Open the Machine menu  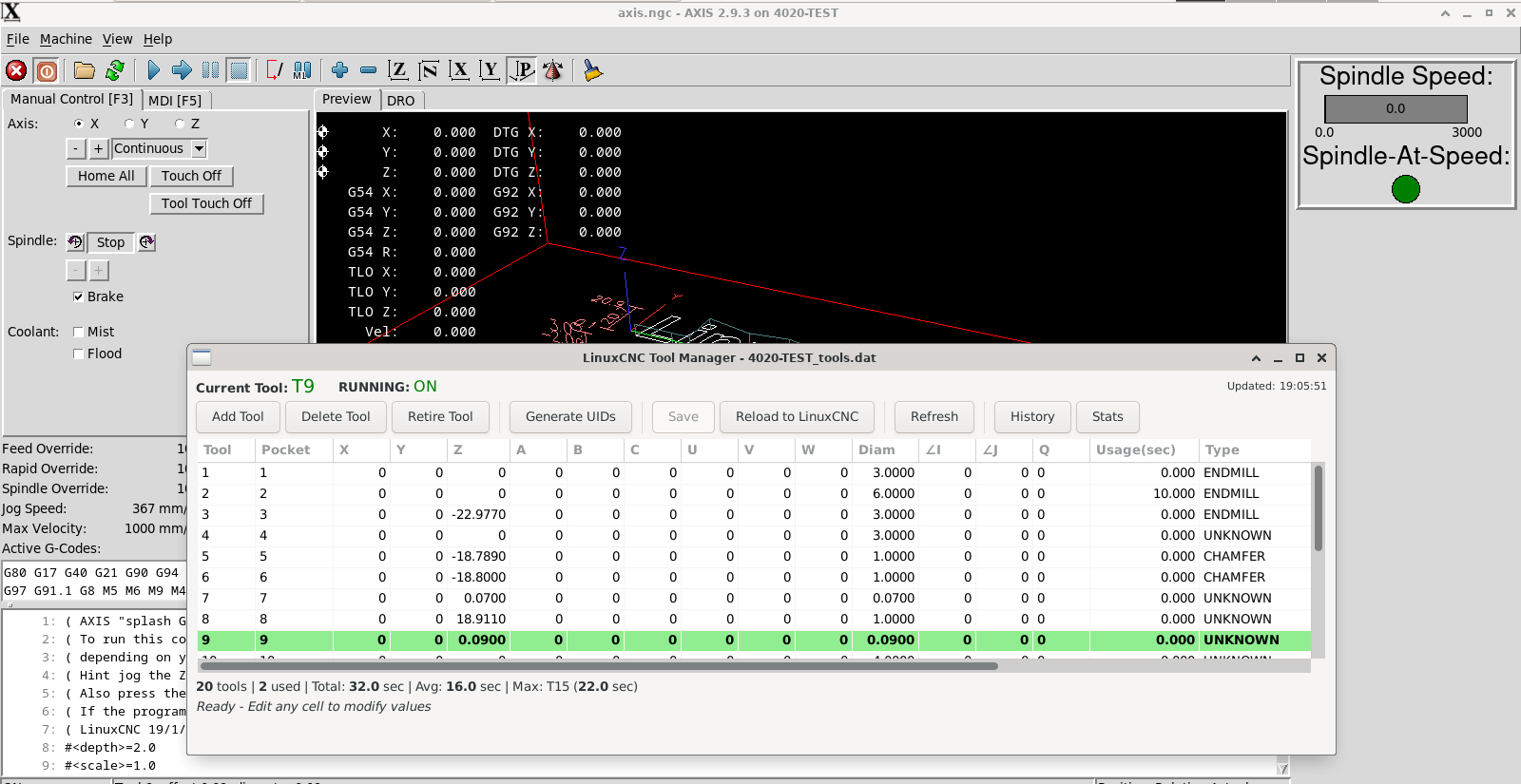pyautogui.click(x=66, y=39)
